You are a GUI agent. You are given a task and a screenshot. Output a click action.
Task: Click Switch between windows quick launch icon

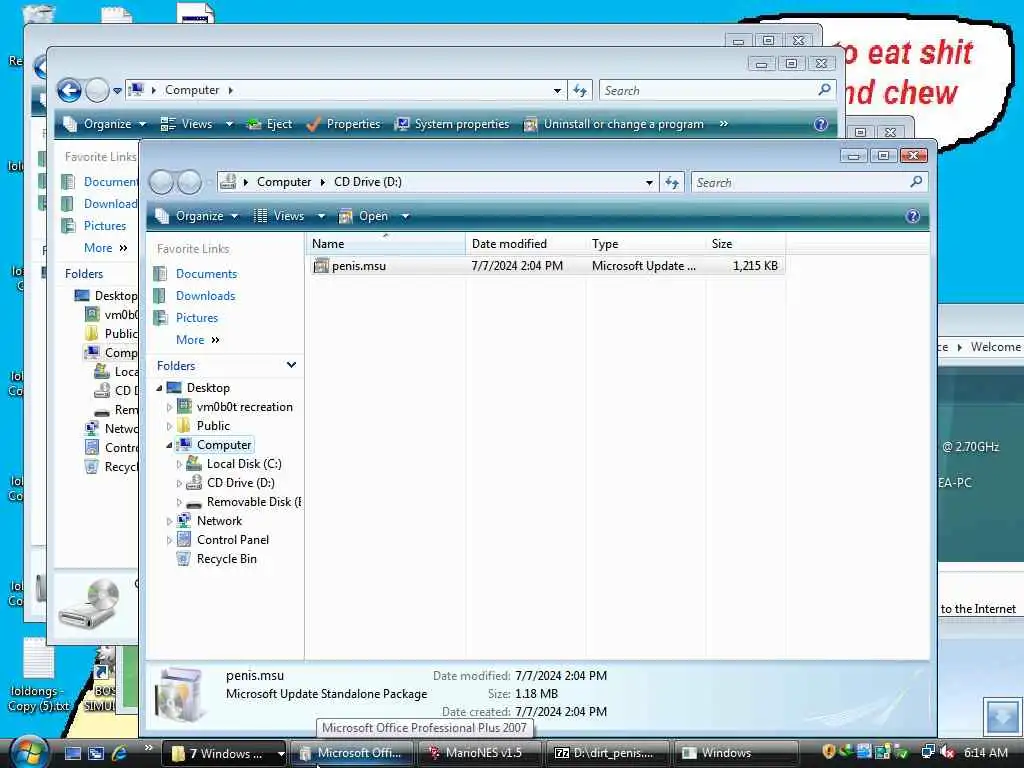[96, 753]
